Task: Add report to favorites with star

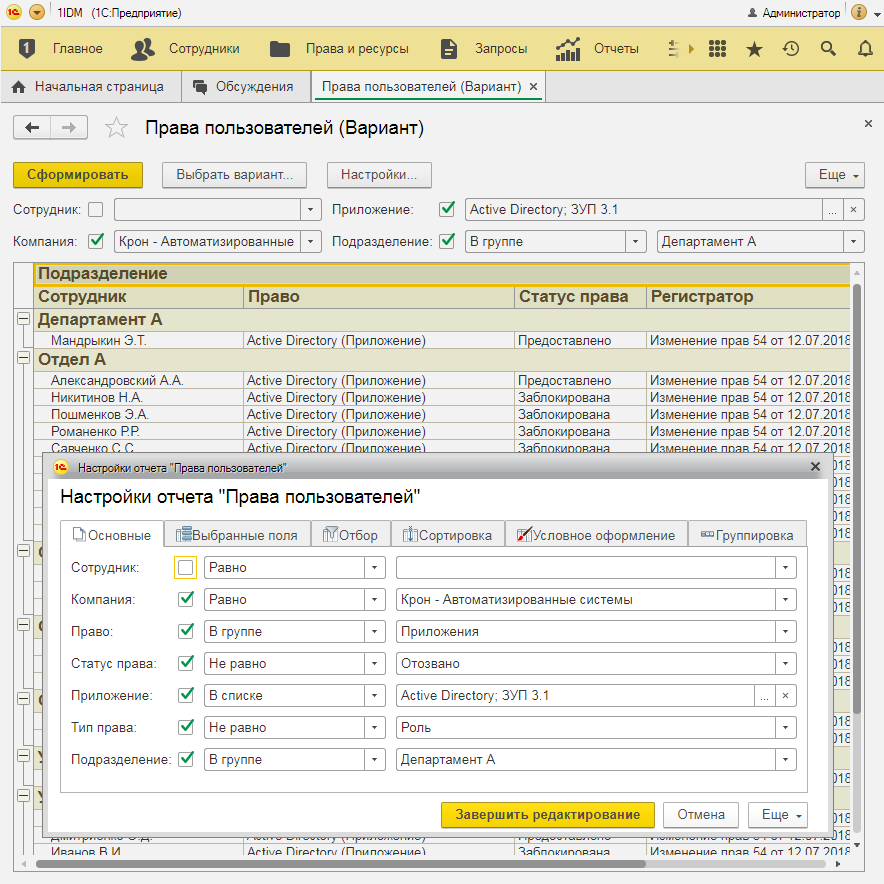Action: pyautogui.click(x=117, y=128)
